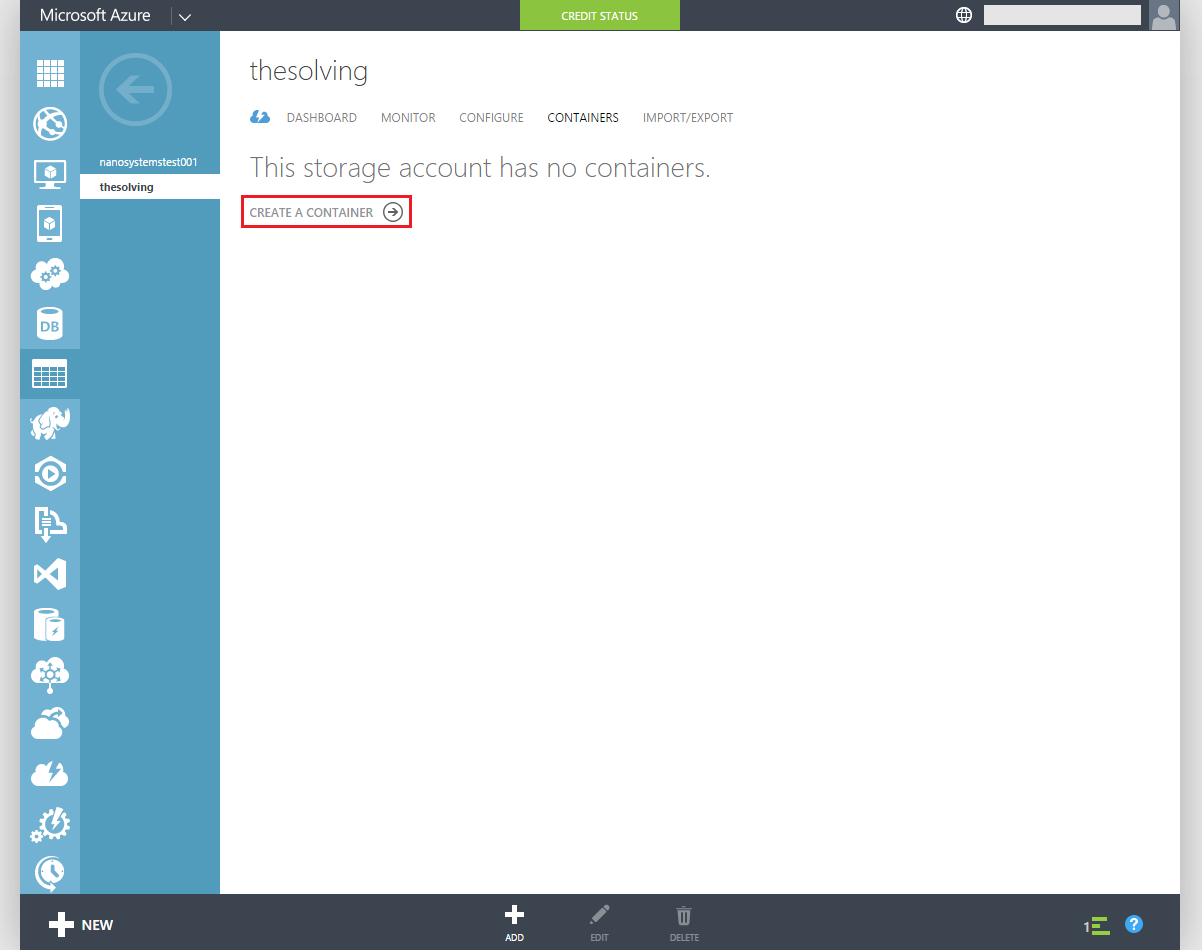Open the language globe icon
This screenshot has height=950, width=1202.
pos(964,15)
